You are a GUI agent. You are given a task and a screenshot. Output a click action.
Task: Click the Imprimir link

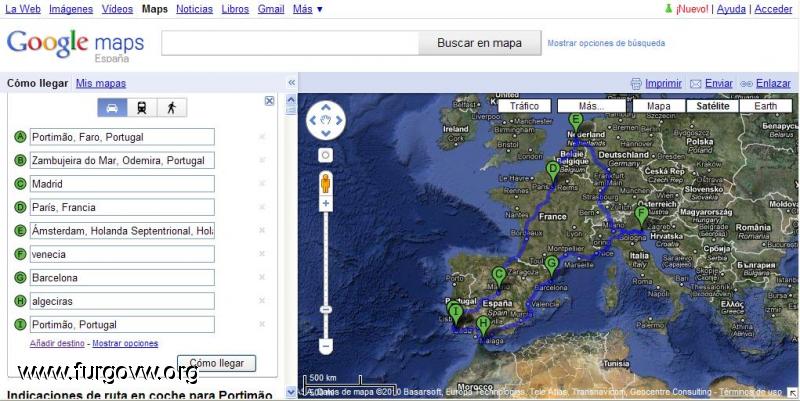tap(663, 83)
